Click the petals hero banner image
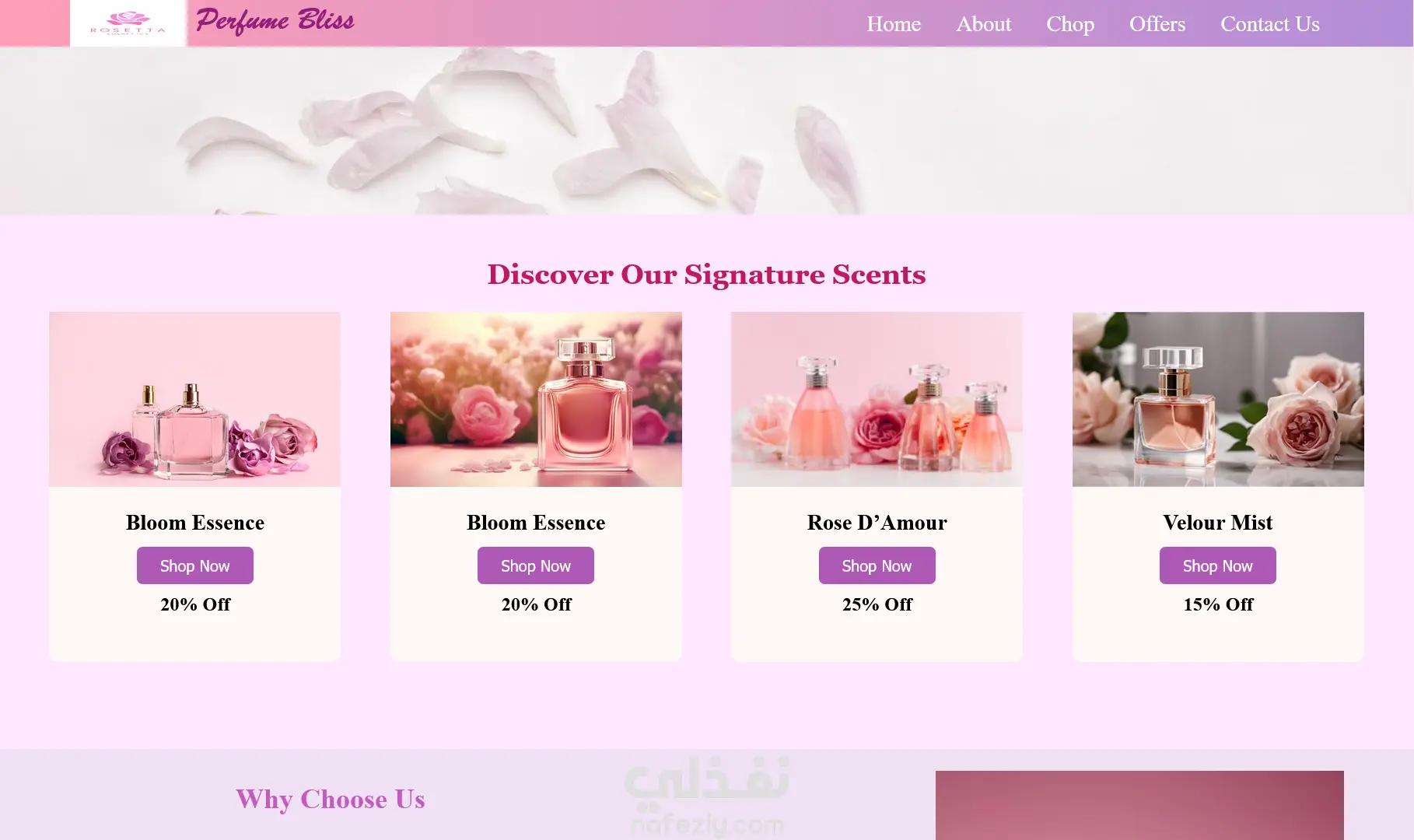This screenshot has height=840, width=1414. point(707,131)
